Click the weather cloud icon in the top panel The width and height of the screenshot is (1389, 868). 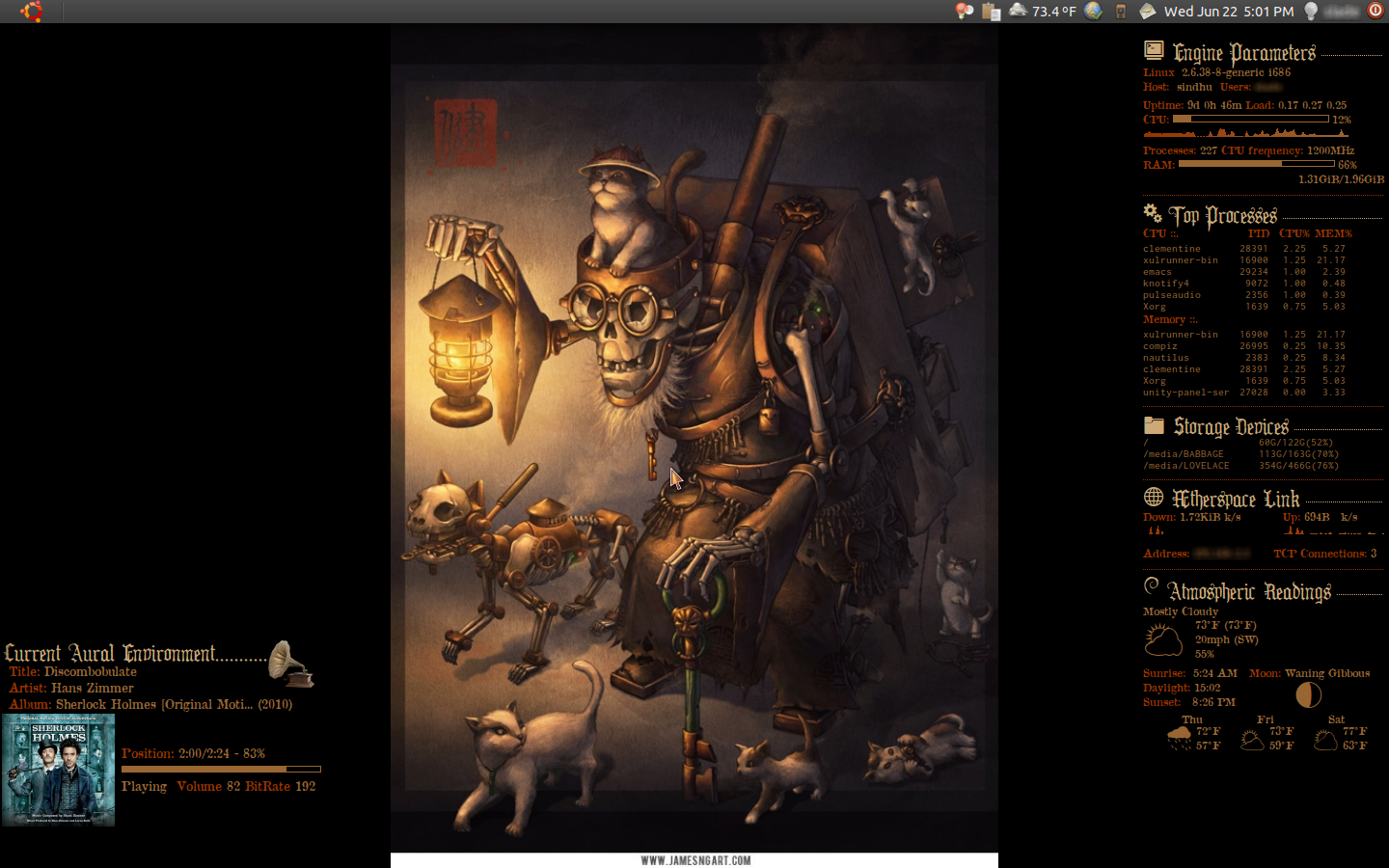(1016, 11)
